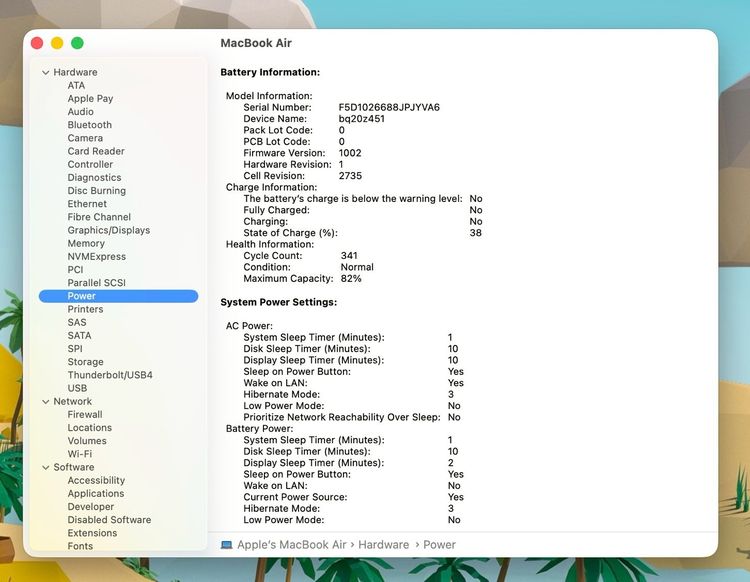Select Accessibility under Software
This screenshot has width=750, height=582.
click(x=96, y=480)
